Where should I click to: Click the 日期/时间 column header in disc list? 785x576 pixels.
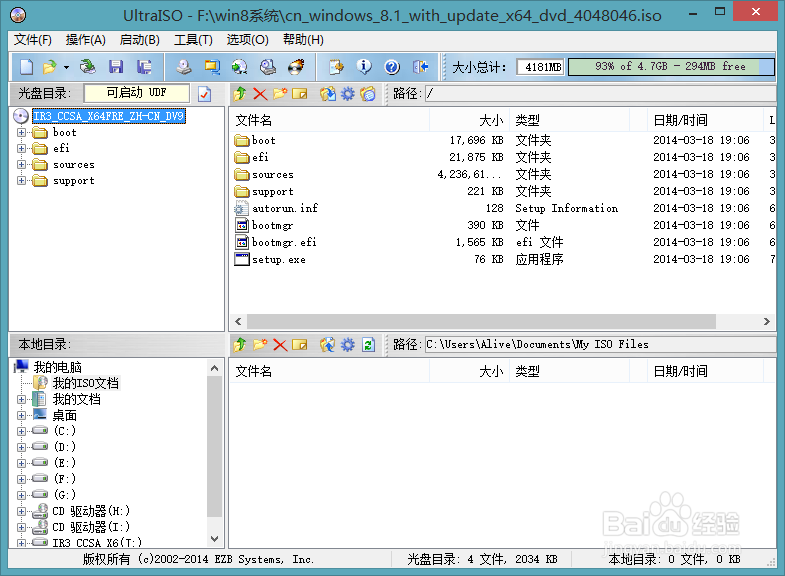tap(704, 121)
